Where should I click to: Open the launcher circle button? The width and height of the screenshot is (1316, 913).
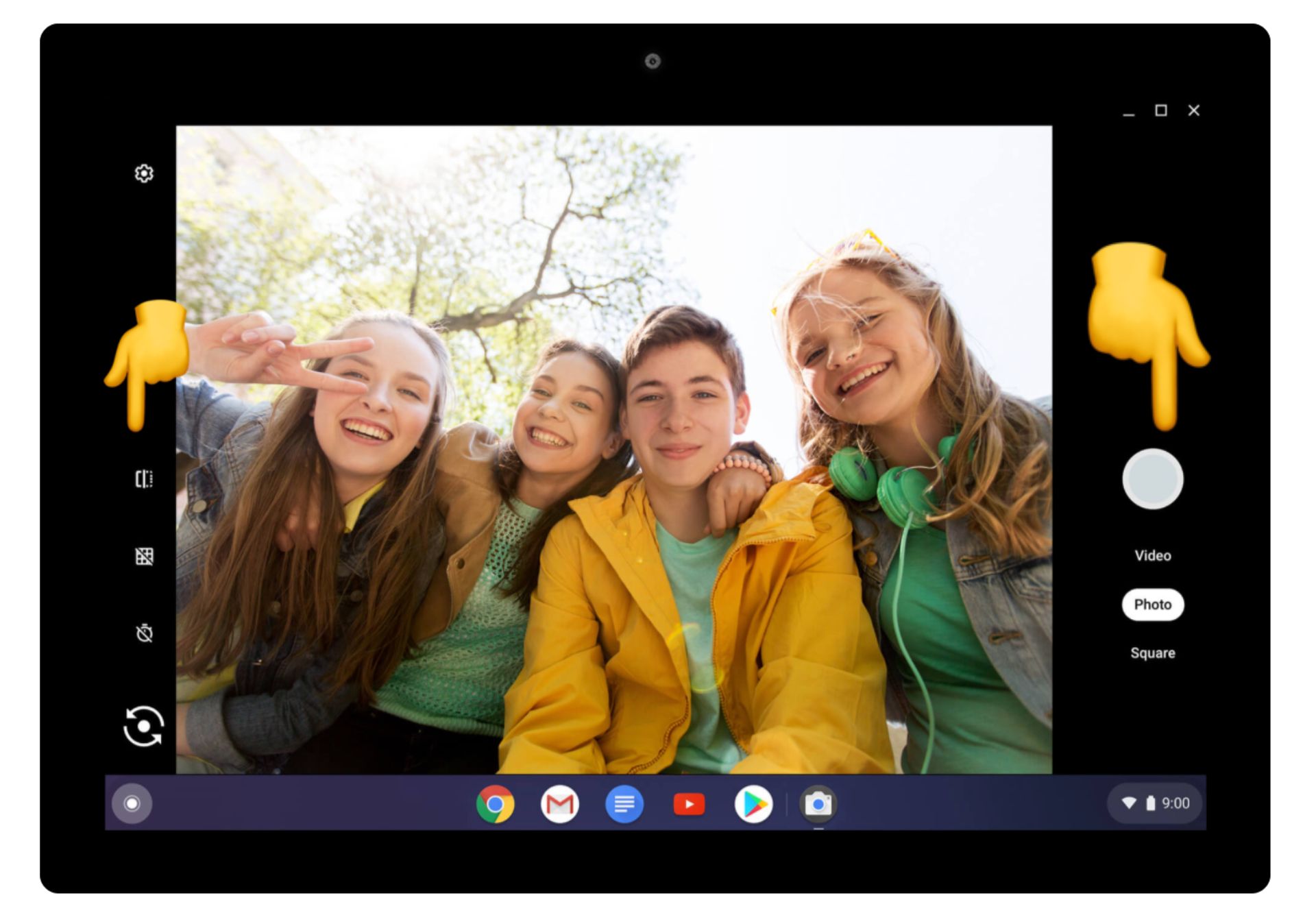(x=132, y=803)
